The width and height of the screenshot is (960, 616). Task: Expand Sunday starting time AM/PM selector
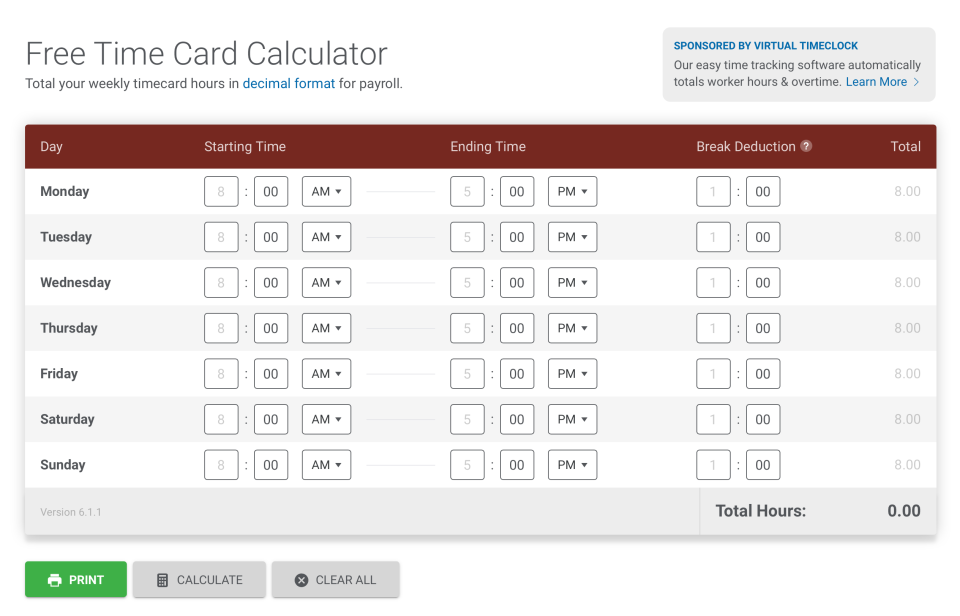pyautogui.click(x=326, y=465)
